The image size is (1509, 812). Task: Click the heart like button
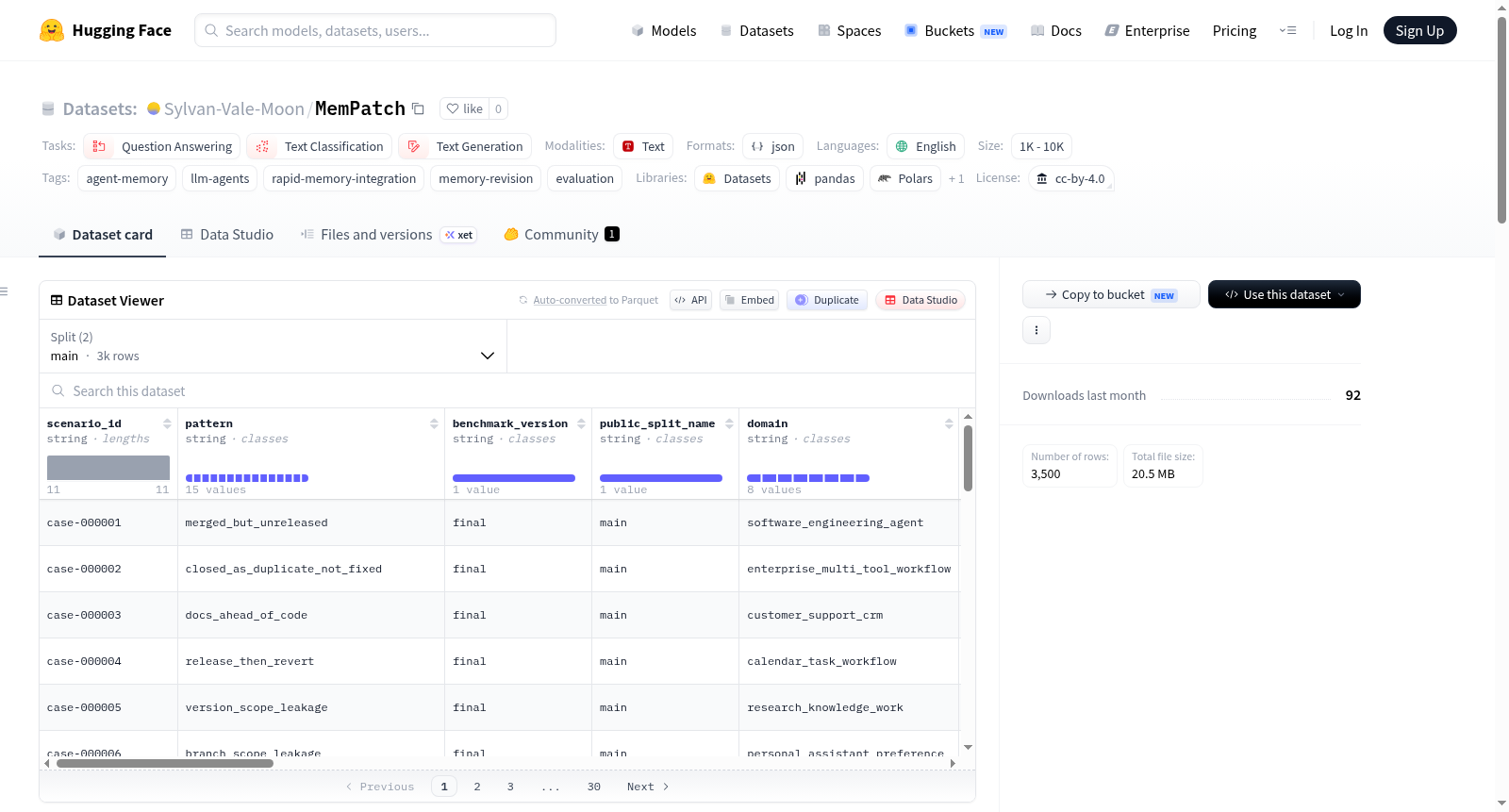[464, 108]
